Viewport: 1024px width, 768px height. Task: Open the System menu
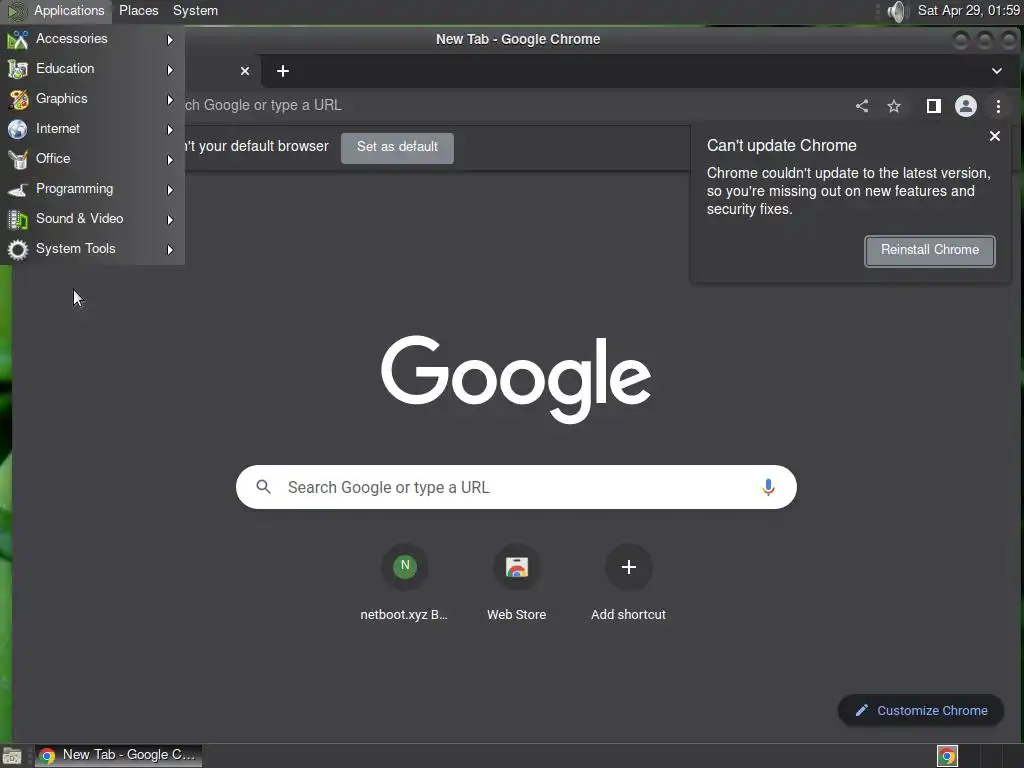point(195,10)
